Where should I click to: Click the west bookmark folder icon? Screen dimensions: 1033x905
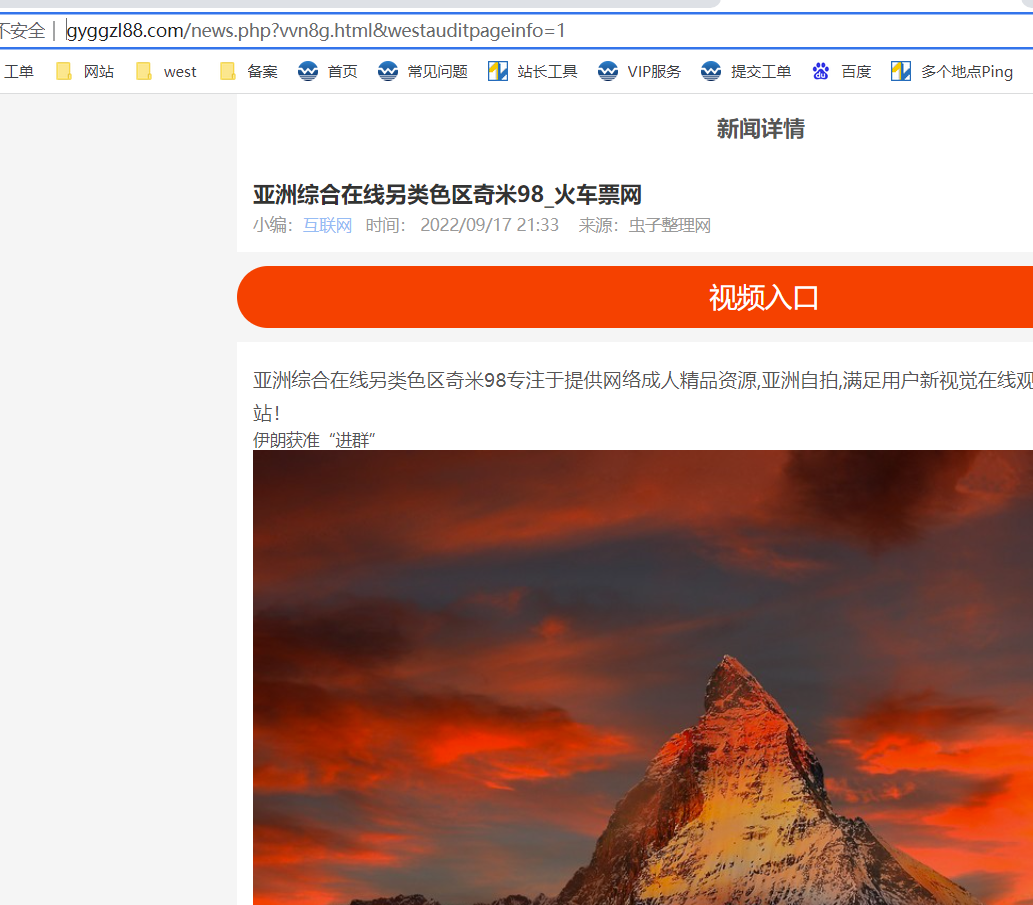[x=143, y=71]
